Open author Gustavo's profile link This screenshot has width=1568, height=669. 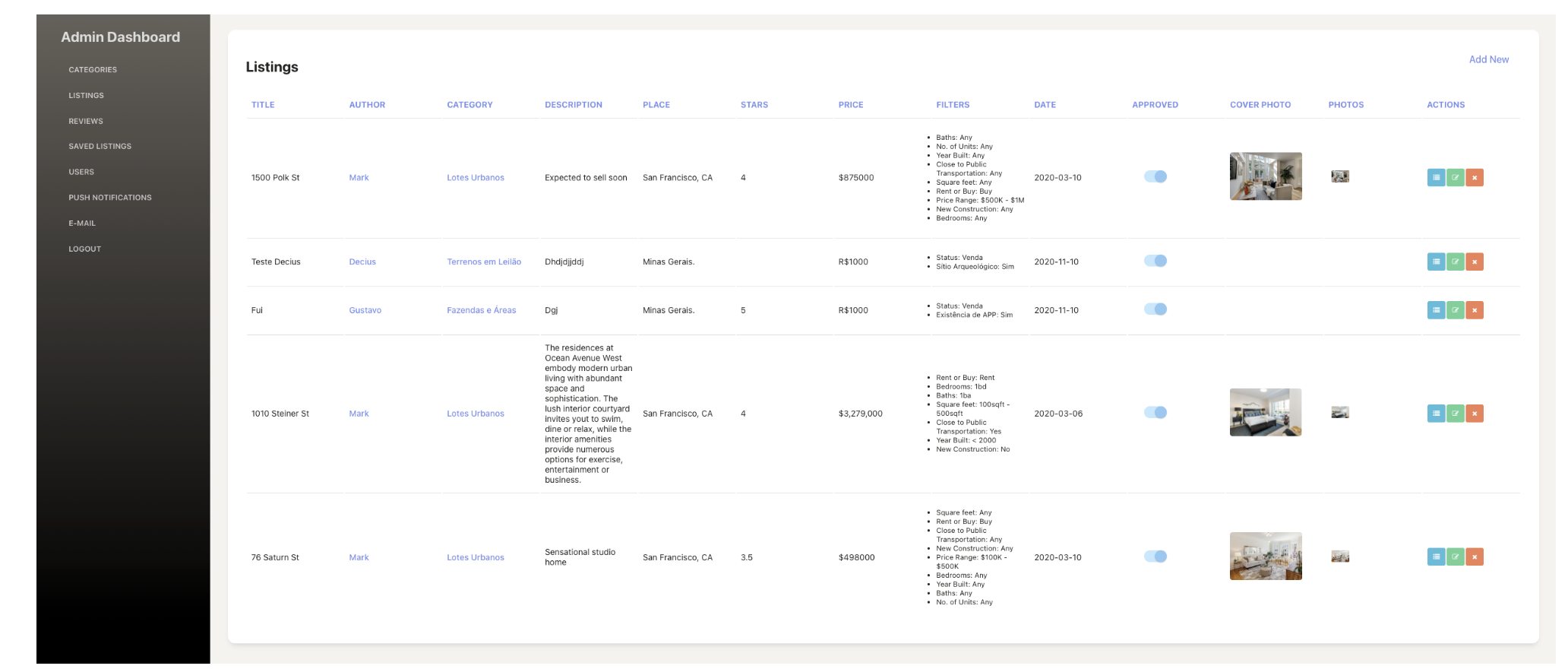[365, 310]
